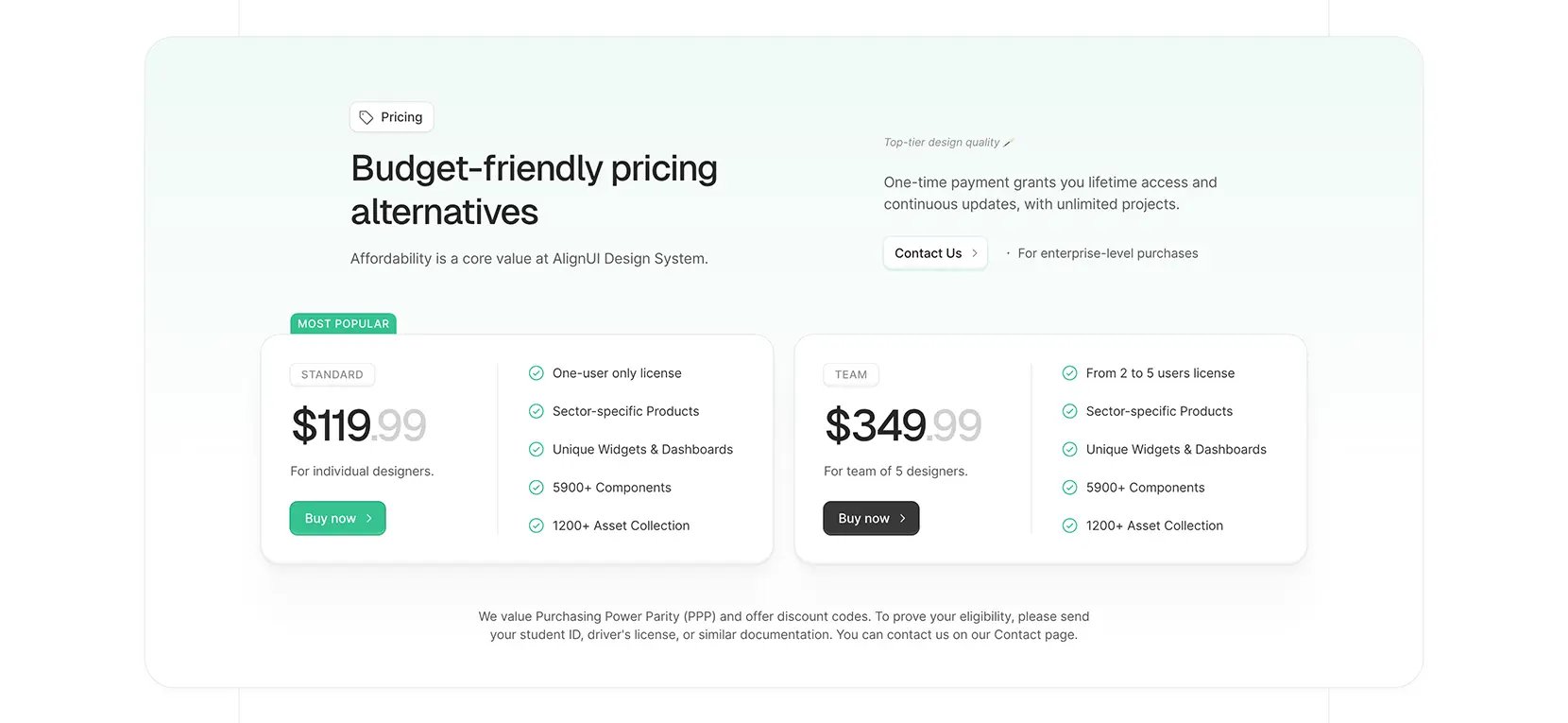Click check icon for Standard 1200+ Asset Collection
1568x723 pixels.
536,525
